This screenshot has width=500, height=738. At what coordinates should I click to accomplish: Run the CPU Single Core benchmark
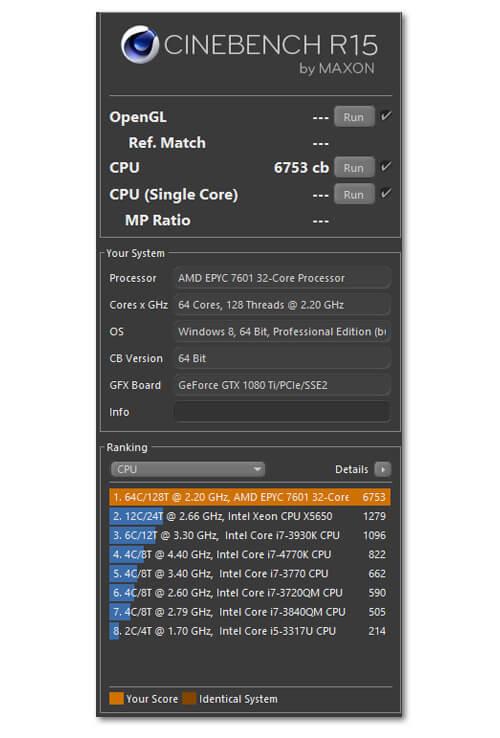coord(354,195)
